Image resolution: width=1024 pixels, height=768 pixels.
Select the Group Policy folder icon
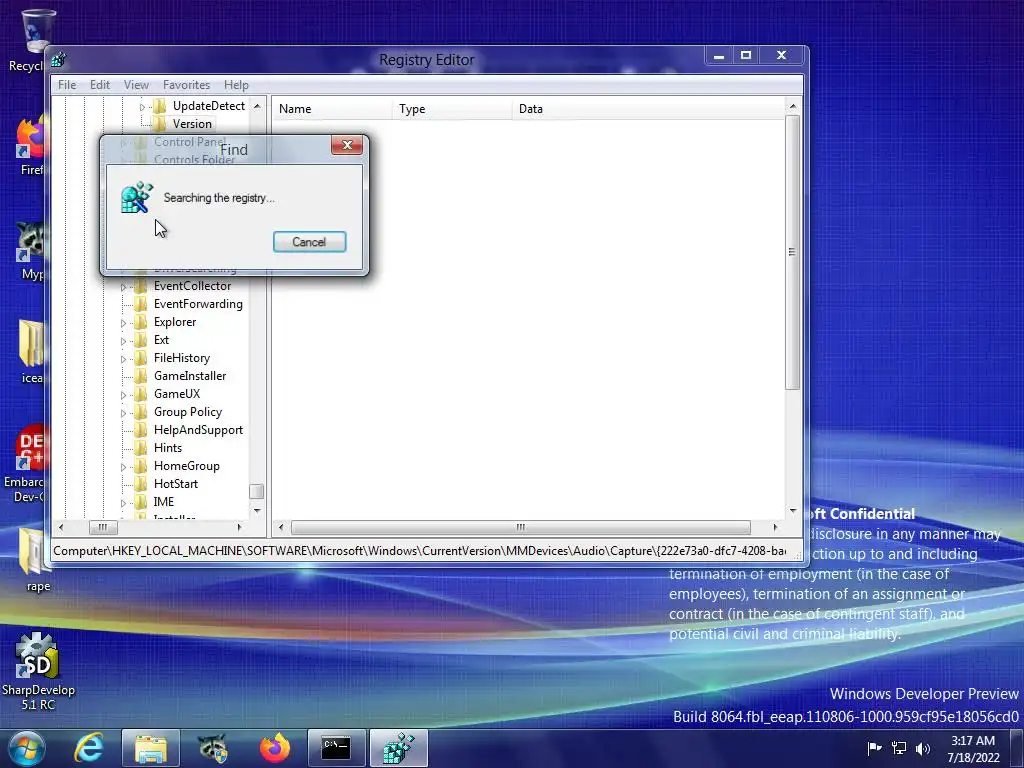(140, 411)
